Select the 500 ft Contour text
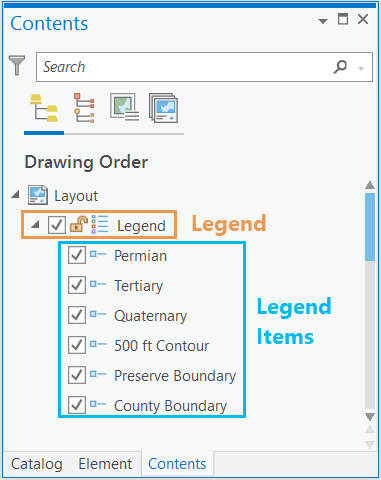 [x=162, y=346]
